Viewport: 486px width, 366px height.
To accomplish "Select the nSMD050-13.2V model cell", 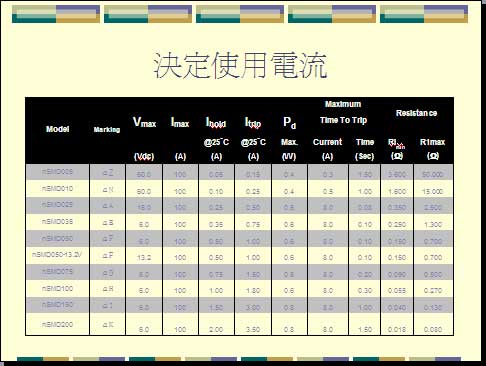I will point(57,255).
